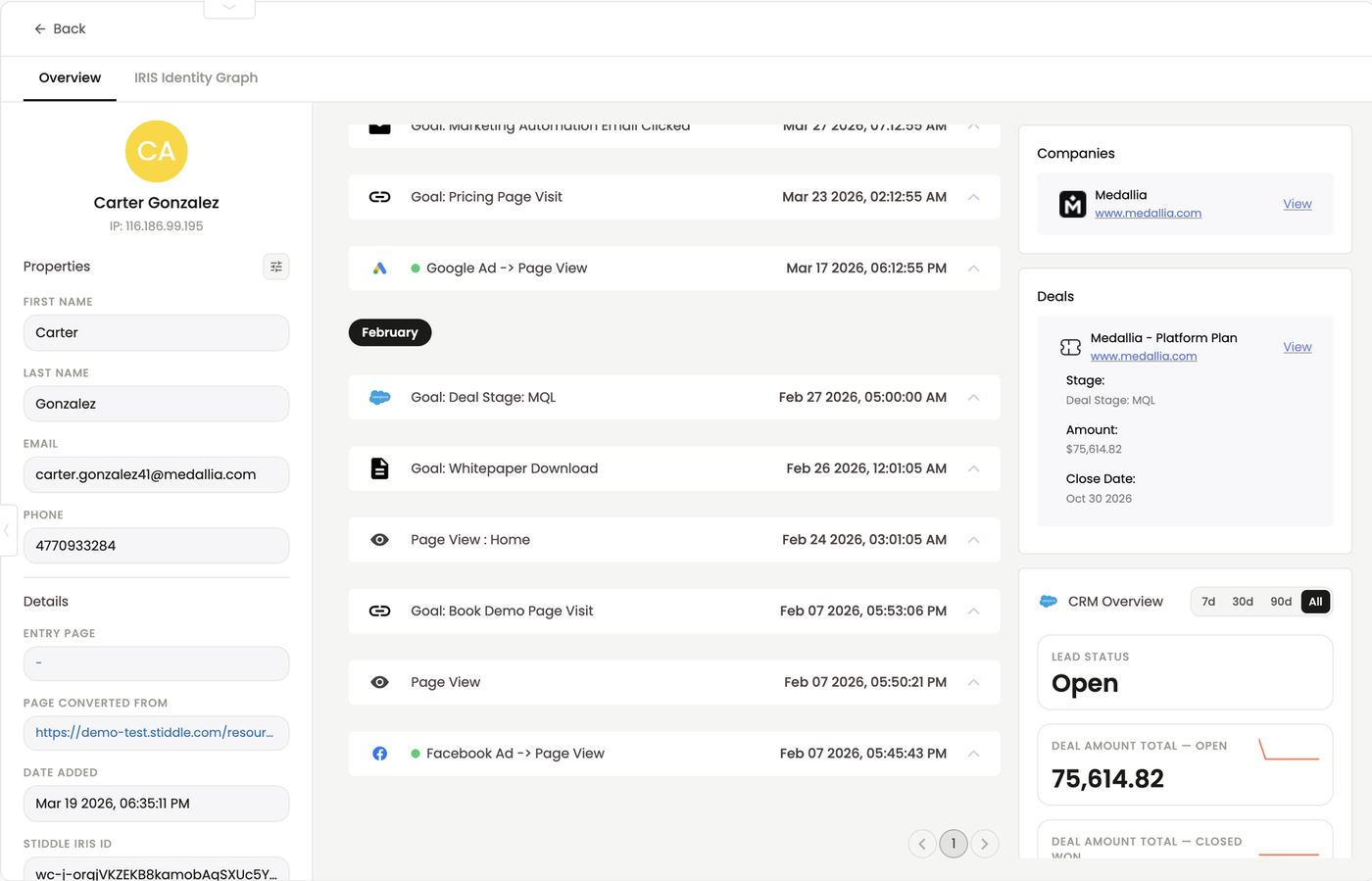Select the 90d CRM range option
The height and width of the screenshot is (881, 1372).
point(1281,602)
